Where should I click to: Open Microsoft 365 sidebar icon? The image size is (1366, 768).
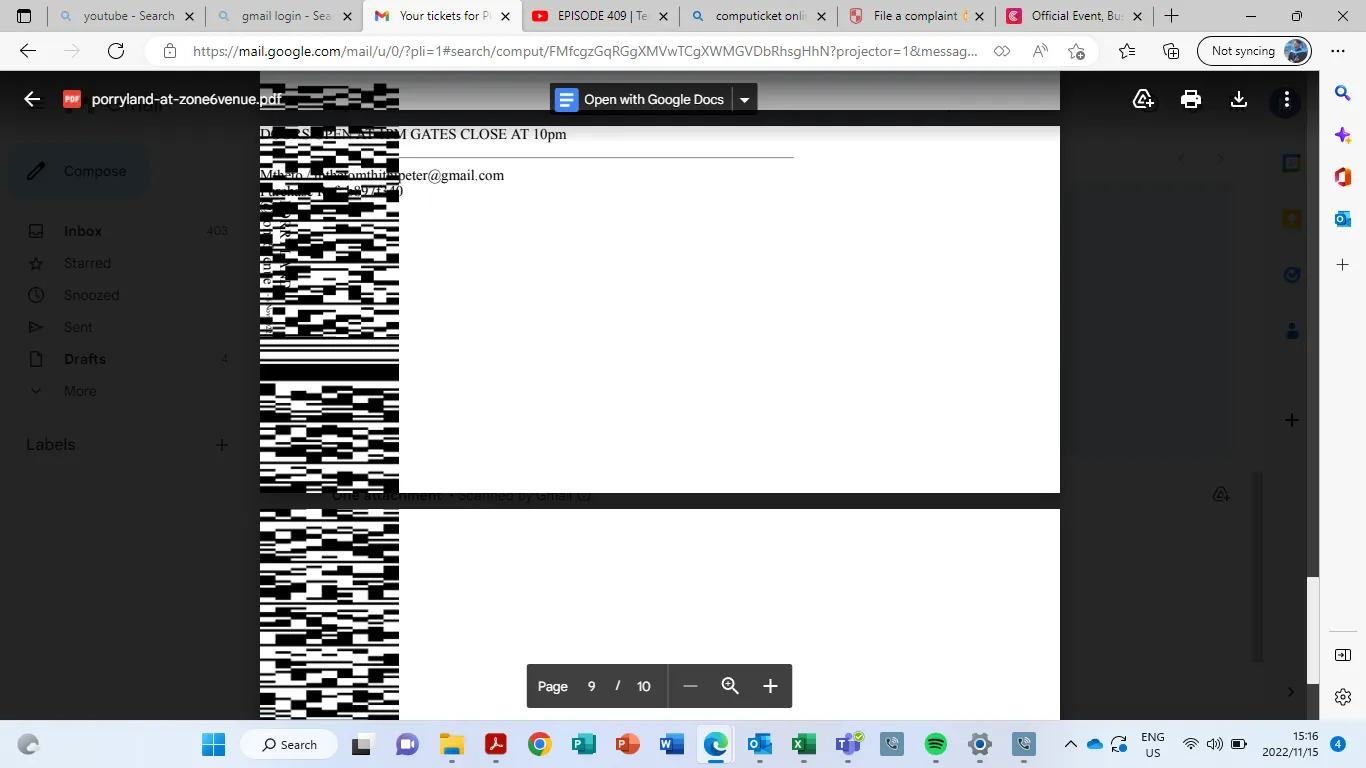click(x=1343, y=177)
